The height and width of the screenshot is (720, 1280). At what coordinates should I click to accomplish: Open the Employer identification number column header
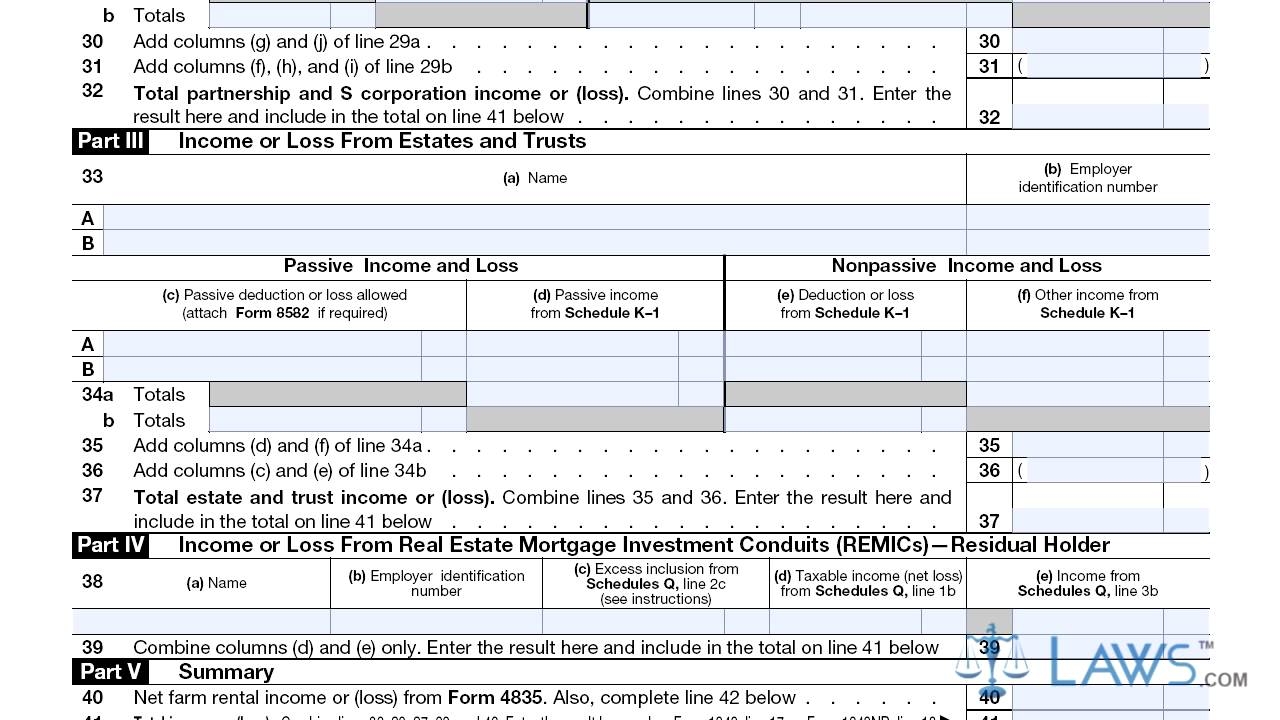(x=1087, y=178)
